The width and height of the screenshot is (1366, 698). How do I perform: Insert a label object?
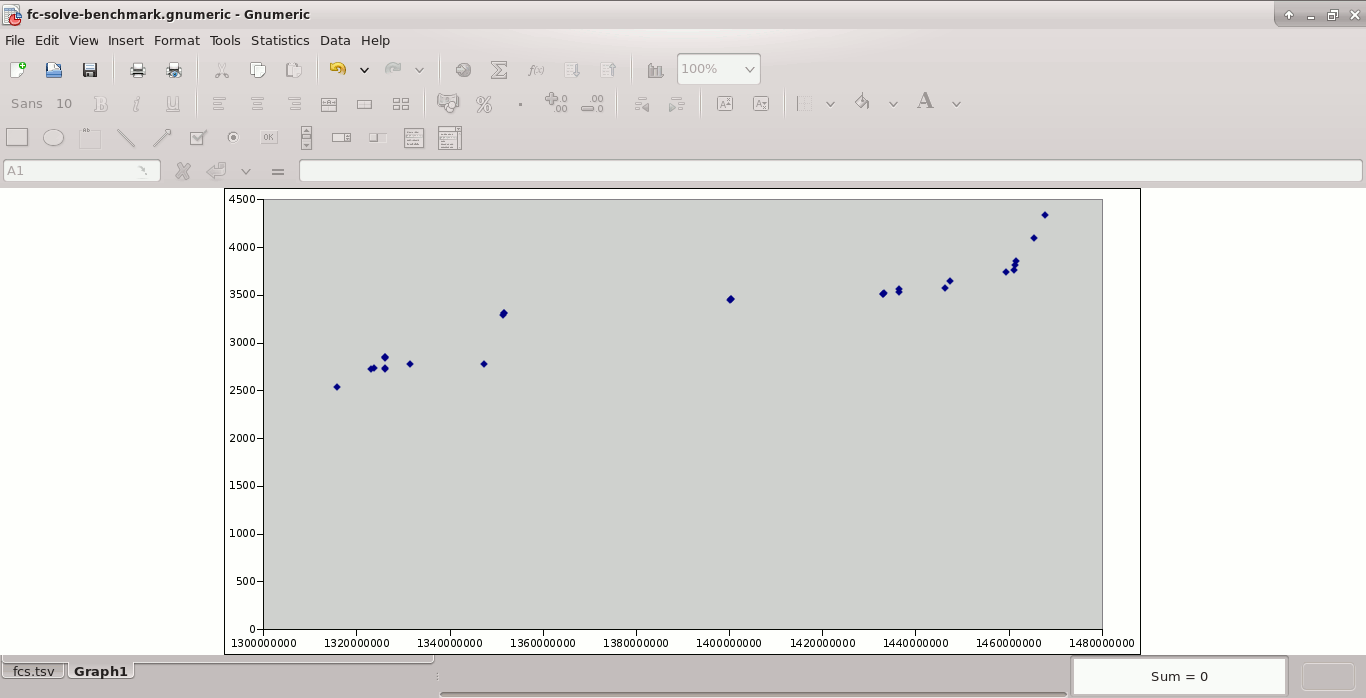[90, 138]
